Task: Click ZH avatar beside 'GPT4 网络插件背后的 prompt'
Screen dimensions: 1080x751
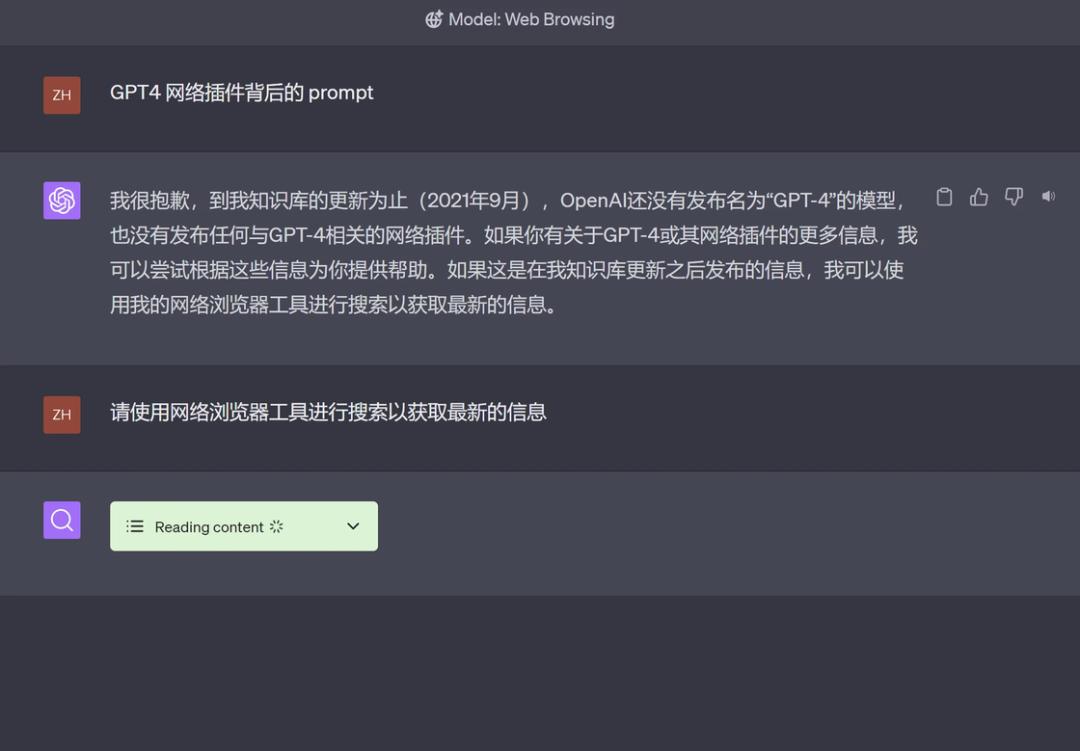Action: pyautogui.click(x=62, y=95)
